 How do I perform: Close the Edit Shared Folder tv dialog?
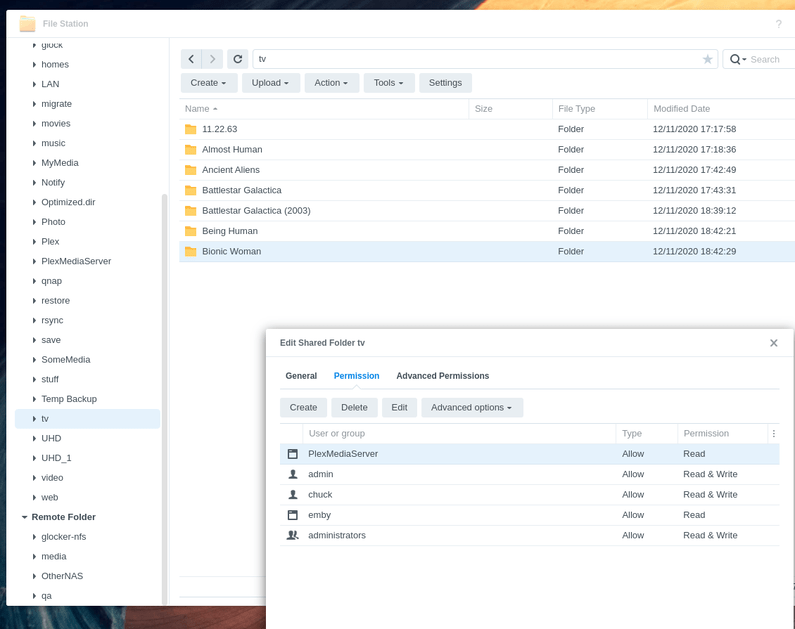coord(774,343)
